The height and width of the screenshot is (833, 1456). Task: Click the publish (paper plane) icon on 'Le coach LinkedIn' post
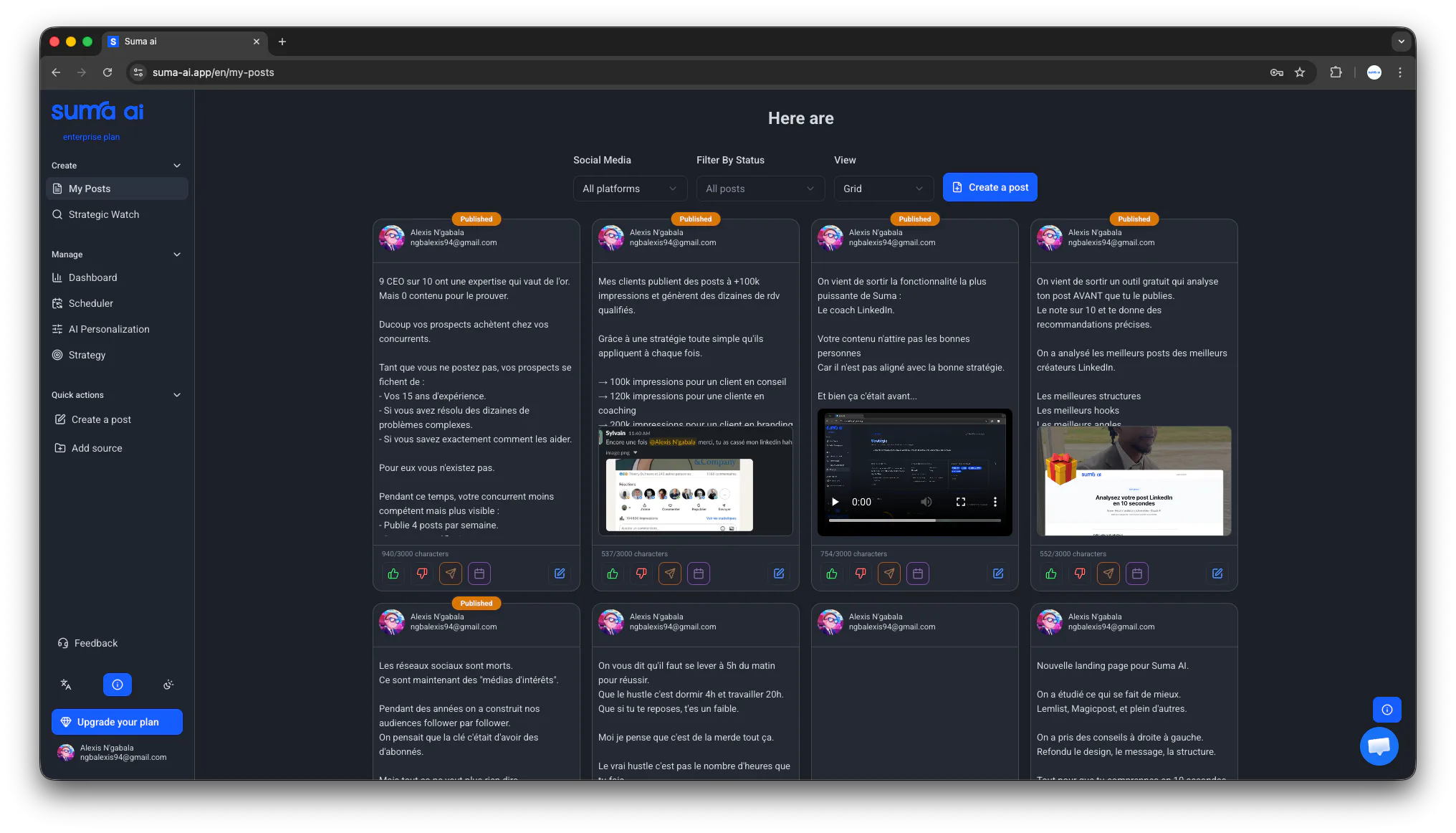[889, 573]
